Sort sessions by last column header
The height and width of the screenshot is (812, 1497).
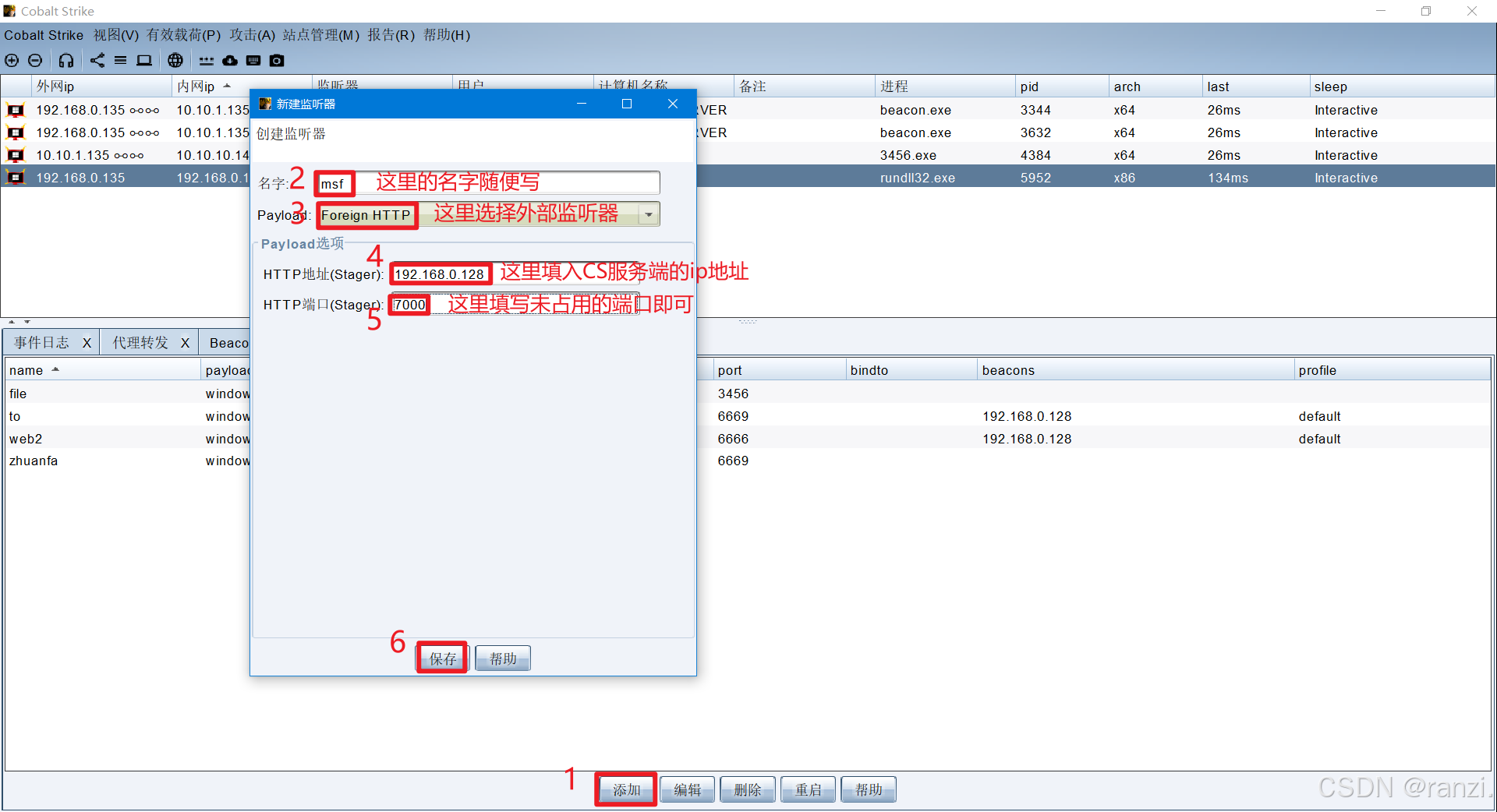[x=1255, y=86]
